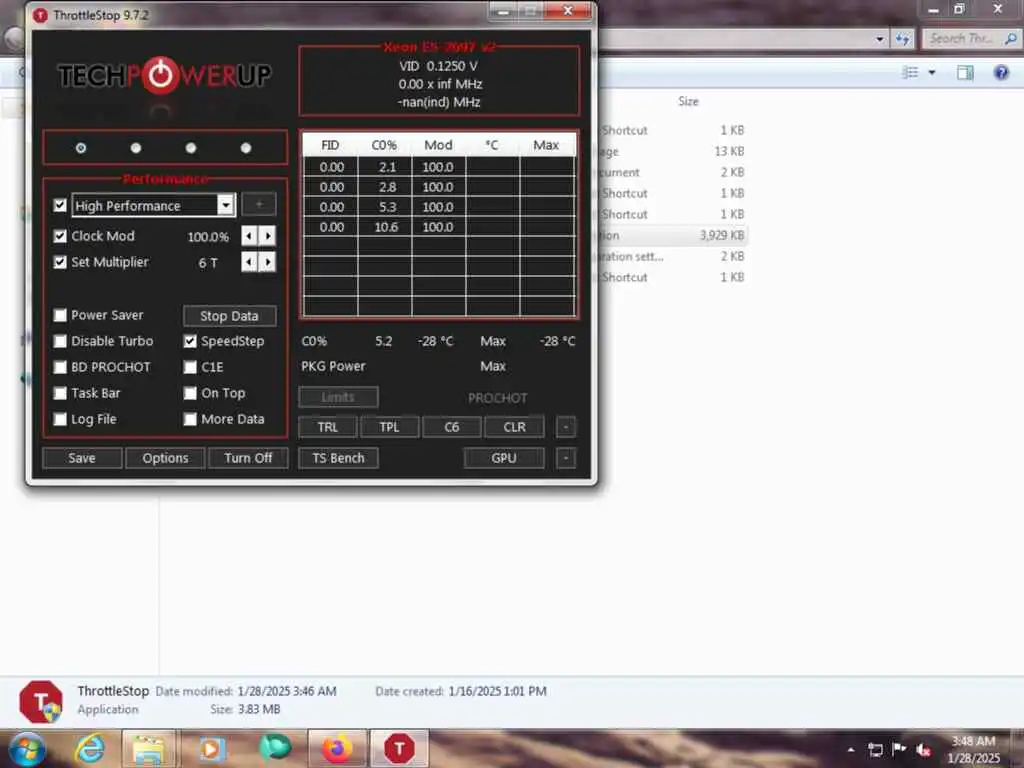The width and height of the screenshot is (1024, 768).
Task: Lower Set Multiplier with the left arrow
Action: pyautogui.click(x=249, y=262)
